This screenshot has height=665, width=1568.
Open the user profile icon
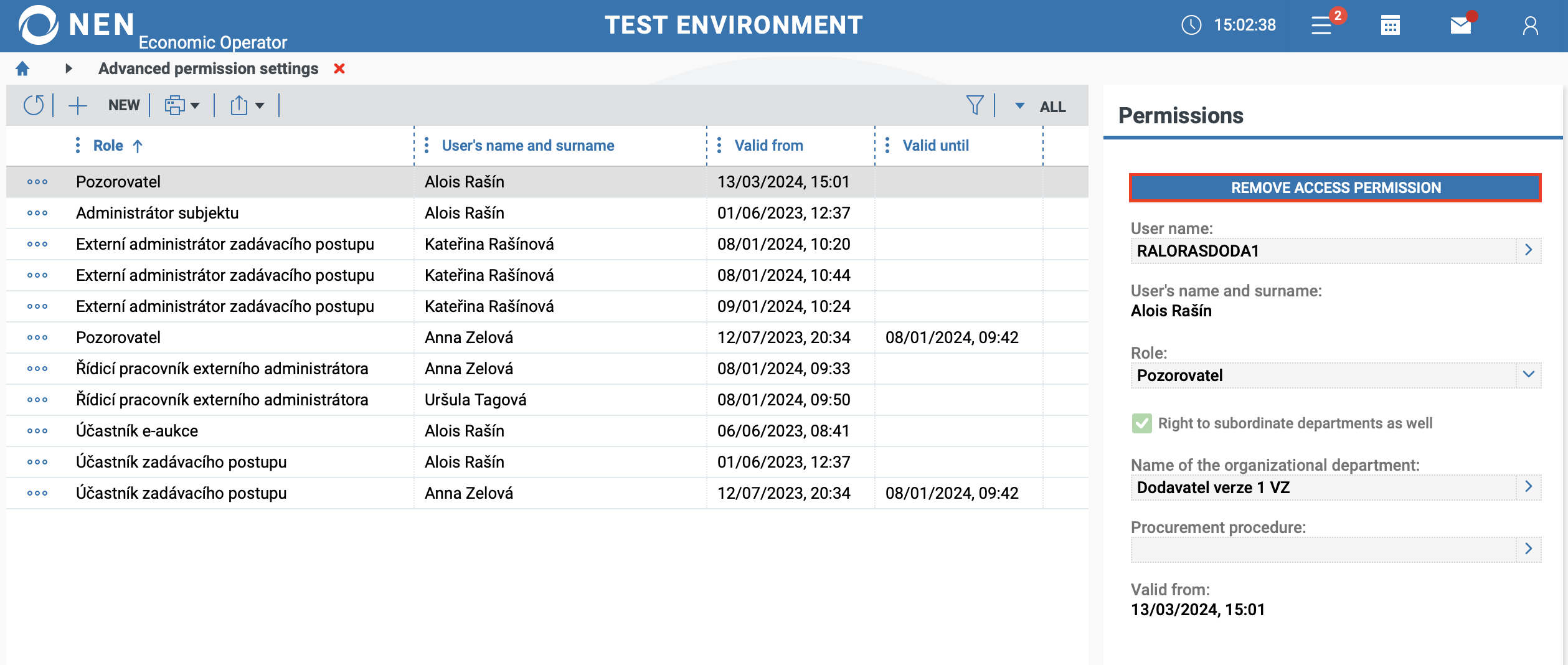[1530, 26]
